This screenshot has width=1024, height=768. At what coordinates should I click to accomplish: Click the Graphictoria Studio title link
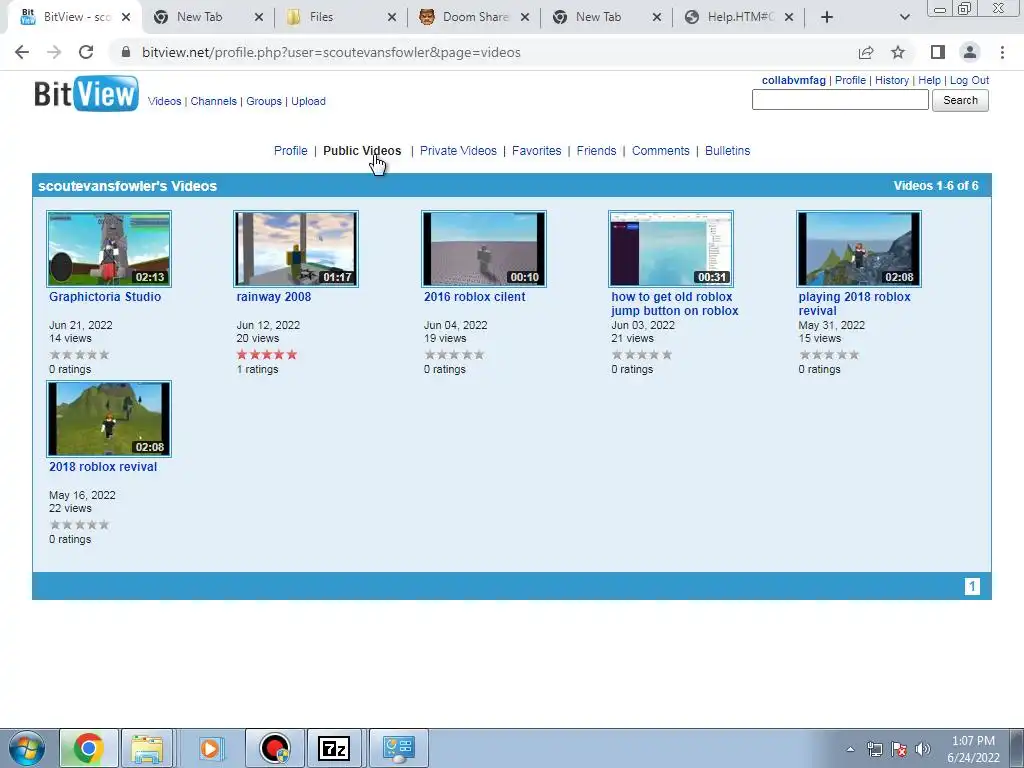coord(105,296)
